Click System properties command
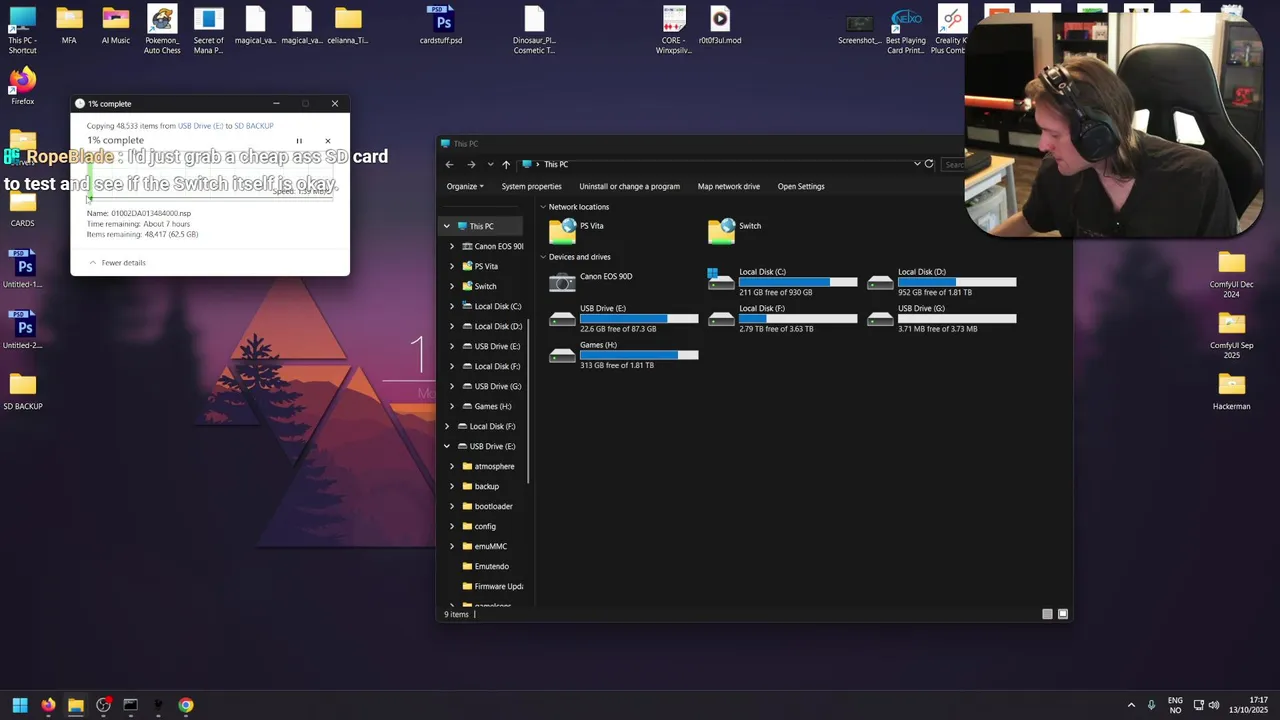 pyautogui.click(x=531, y=186)
